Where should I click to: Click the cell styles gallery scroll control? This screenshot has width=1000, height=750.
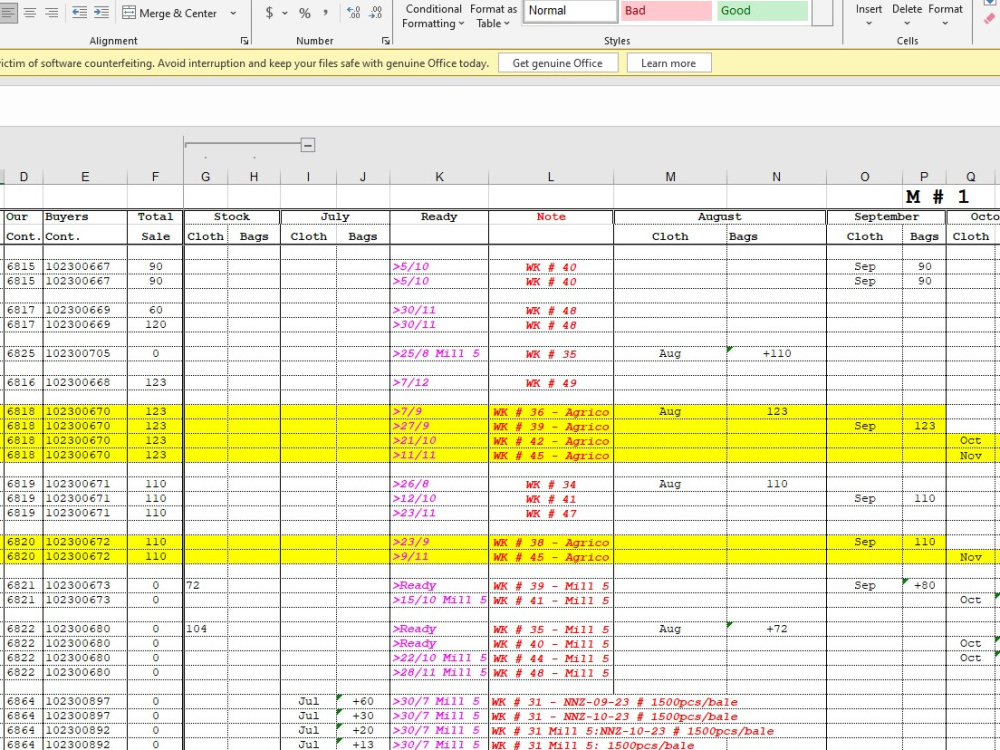(x=822, y=13)
